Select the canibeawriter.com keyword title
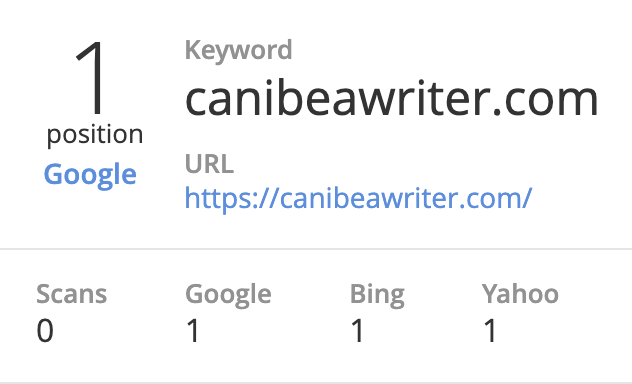 coord(391,98)
